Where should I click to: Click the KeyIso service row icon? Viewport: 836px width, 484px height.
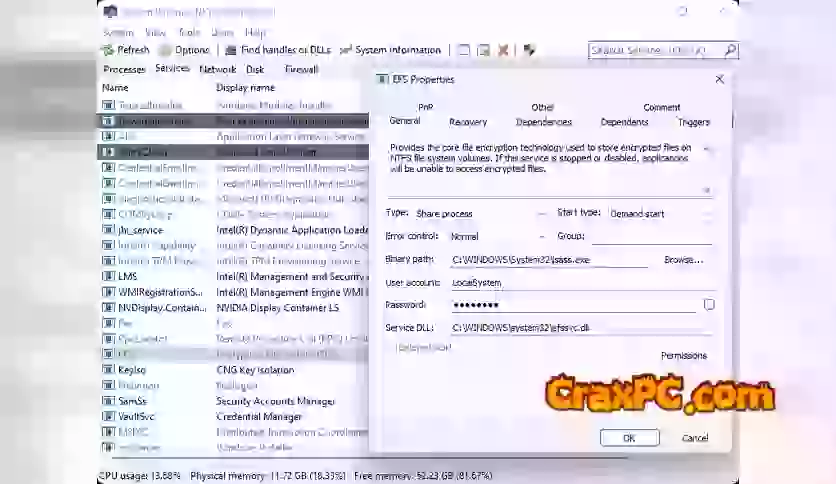click(x=108, y=369)
